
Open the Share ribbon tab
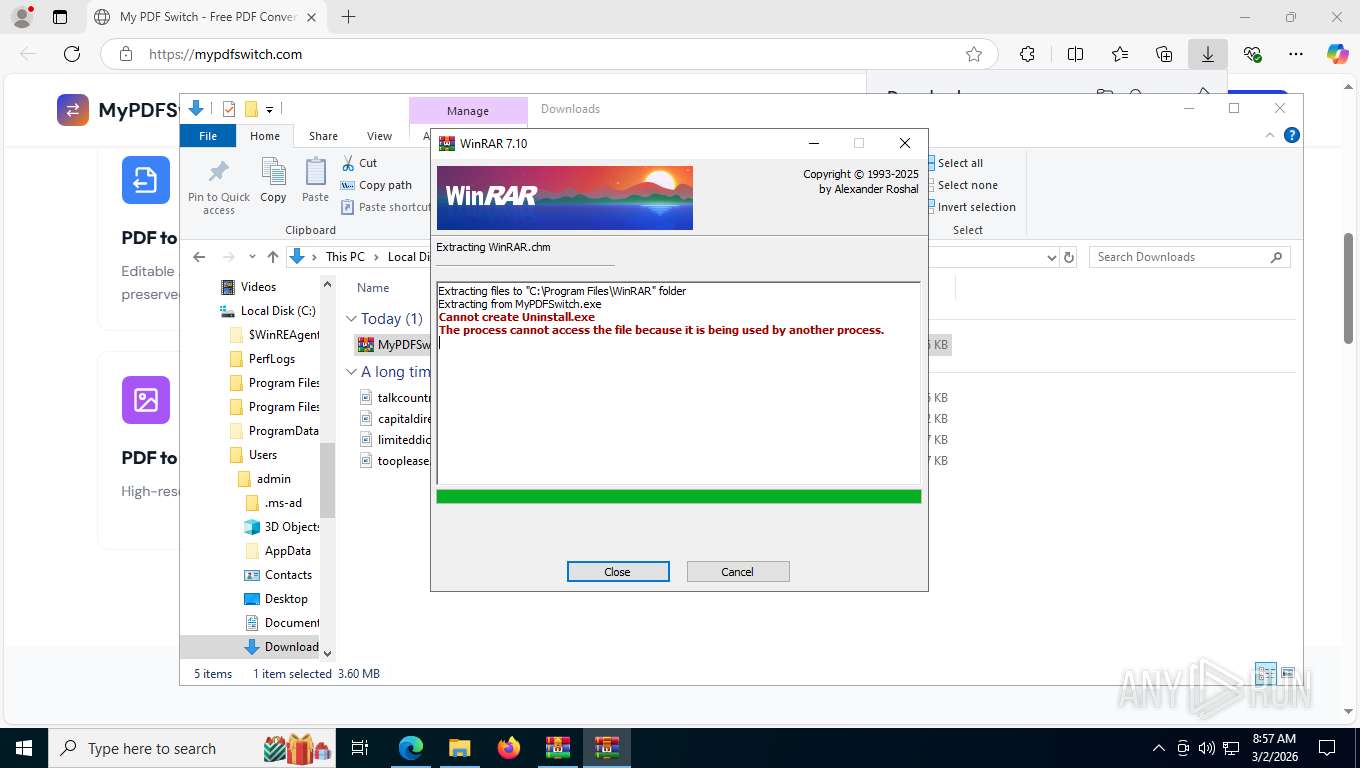click(x=323, y=136)
